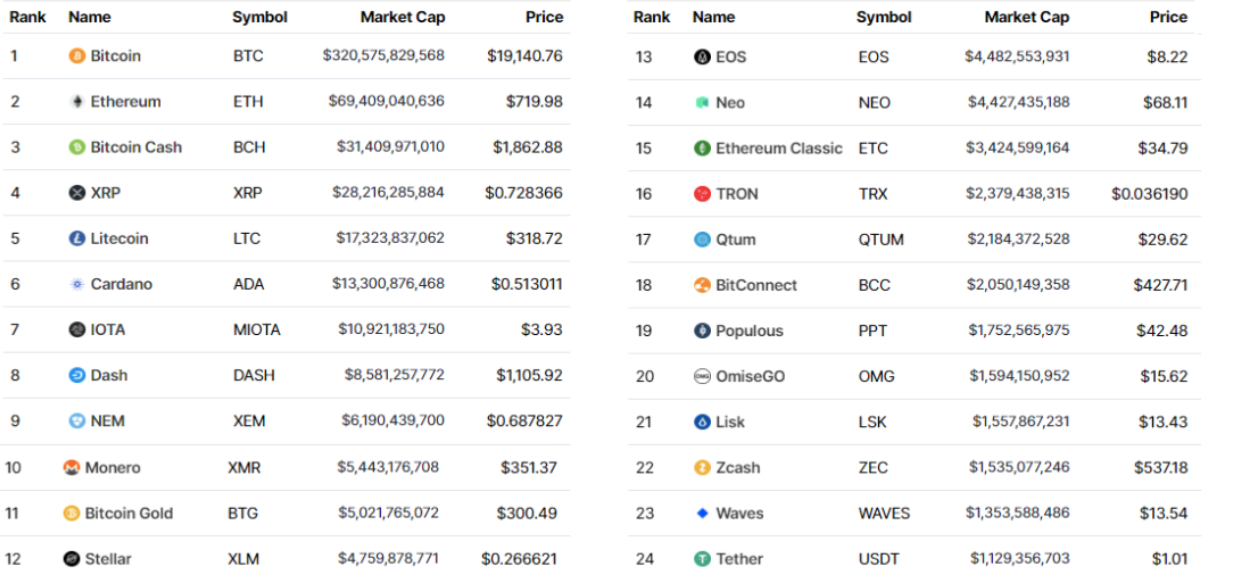Open the Ethereum Classic name link
This screenshot has width=1251, height=575.
point(779,148)
